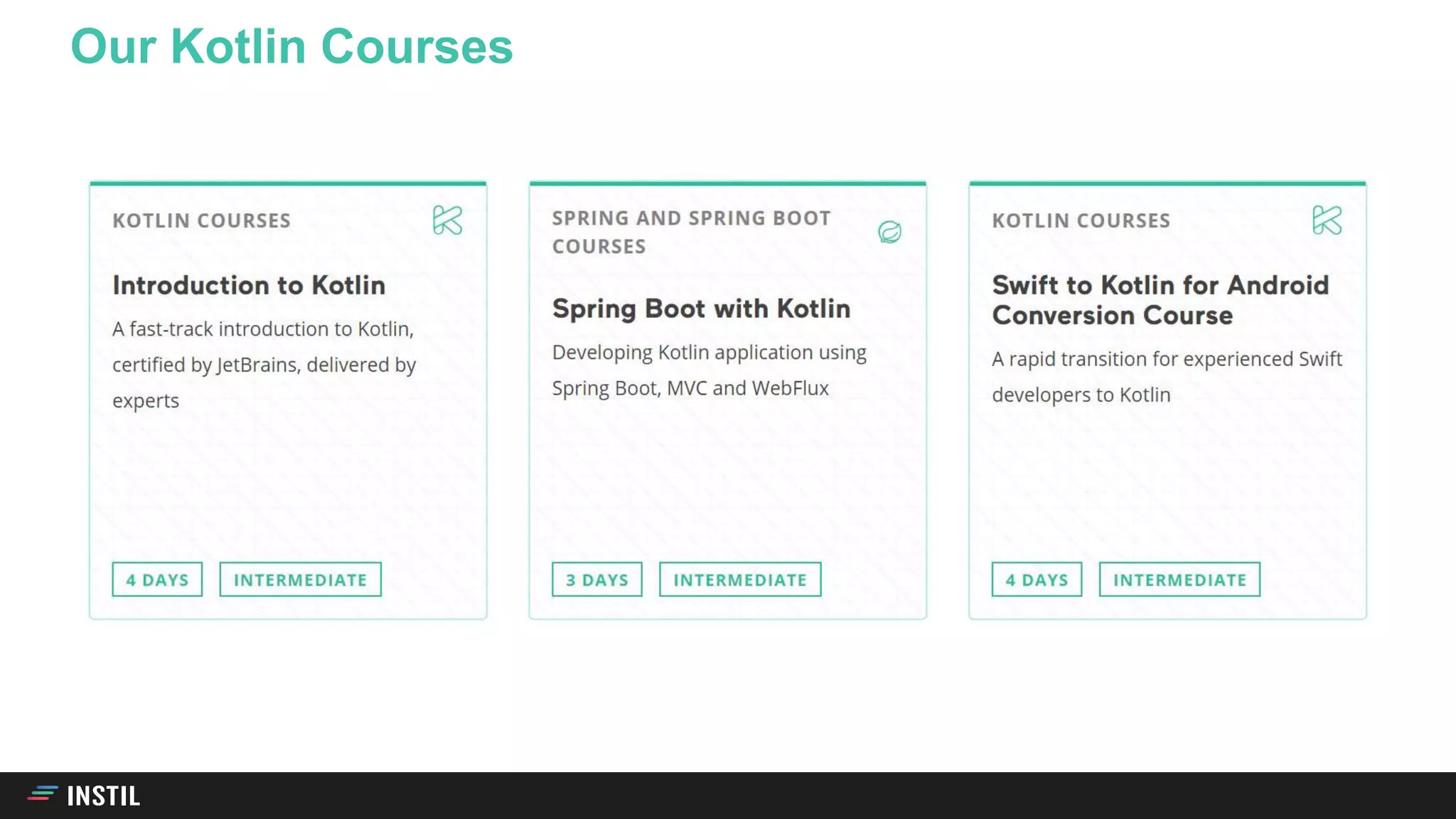Click KOTLIN COURSES label above Introduction to Kotlin
Image resolution: width=1456 pixels, height=819 pixels.
pos(201,220)
